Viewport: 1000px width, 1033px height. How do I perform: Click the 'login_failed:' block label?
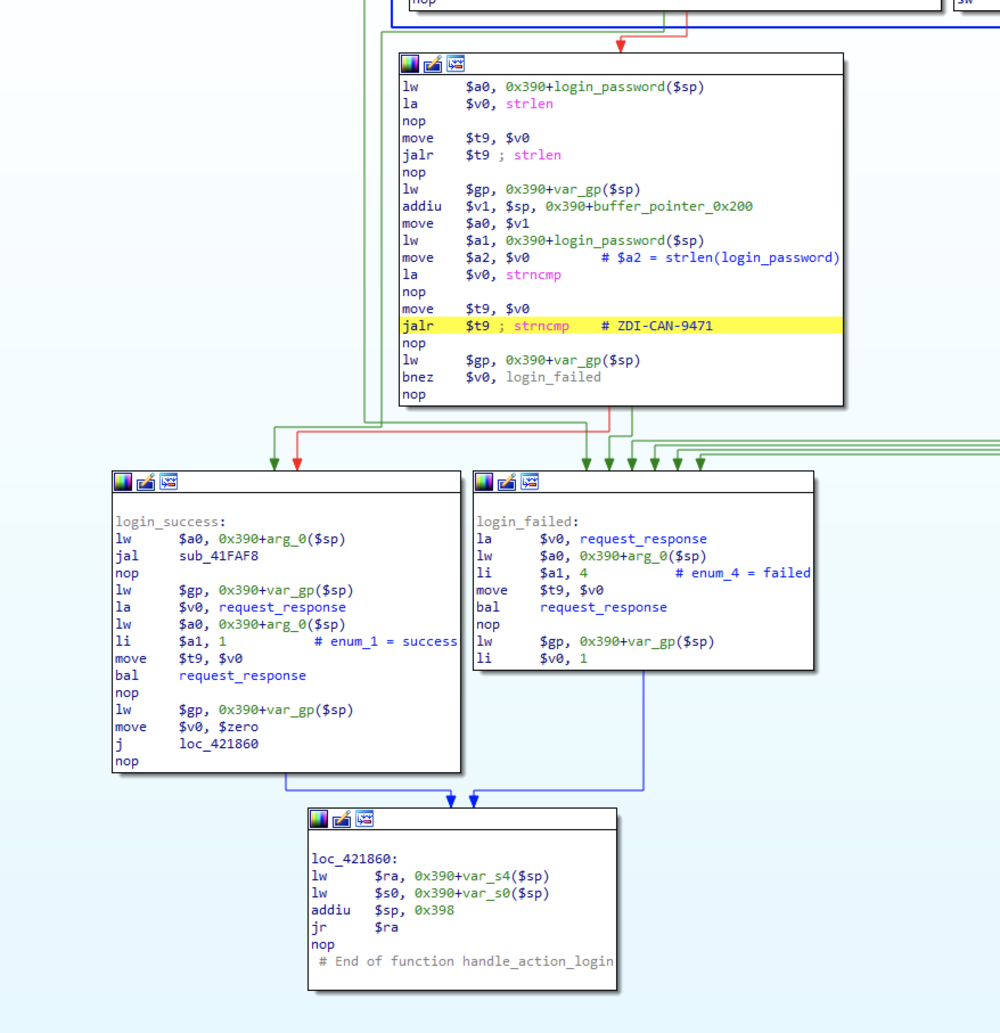527,522
